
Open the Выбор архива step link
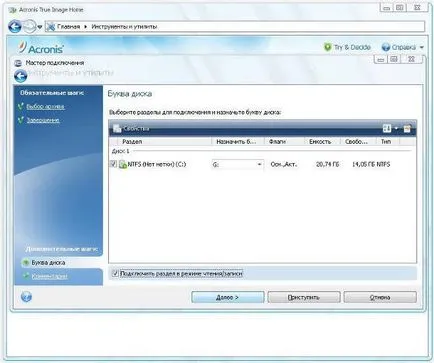45,106
